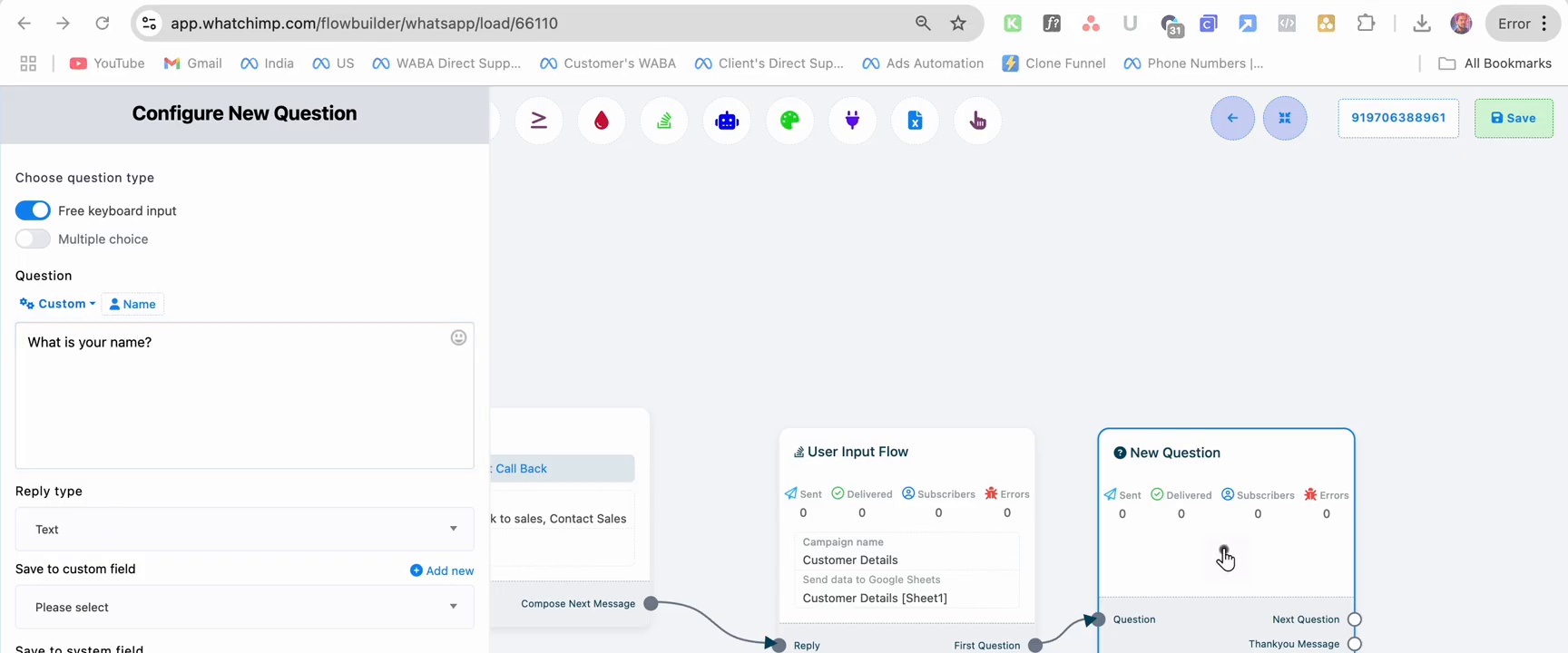Open the India bookmark
This screenshot has height=653, width=1568.
click(267, 63)
